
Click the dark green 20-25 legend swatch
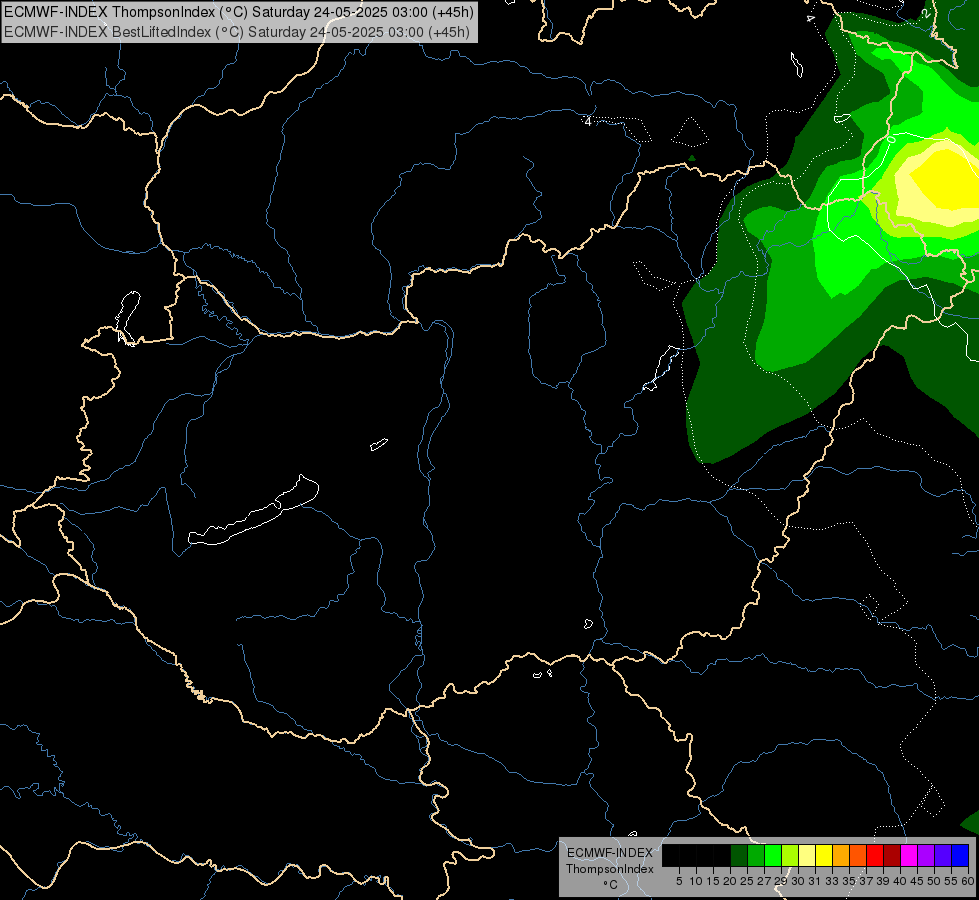click(739, 855)
